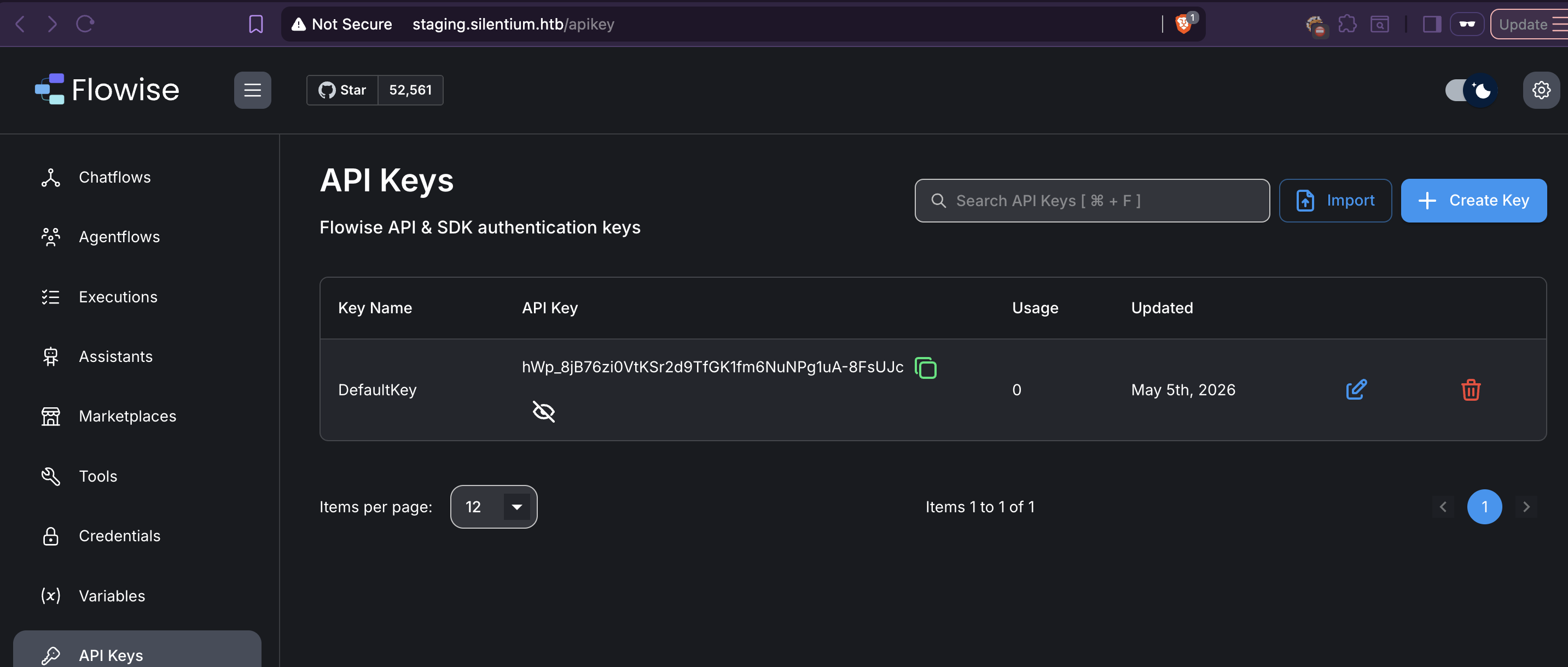The width and height of the screenshot is (1568, 667).
Task: Click the browser forward arrow
Action: click(x=53, y=24)
